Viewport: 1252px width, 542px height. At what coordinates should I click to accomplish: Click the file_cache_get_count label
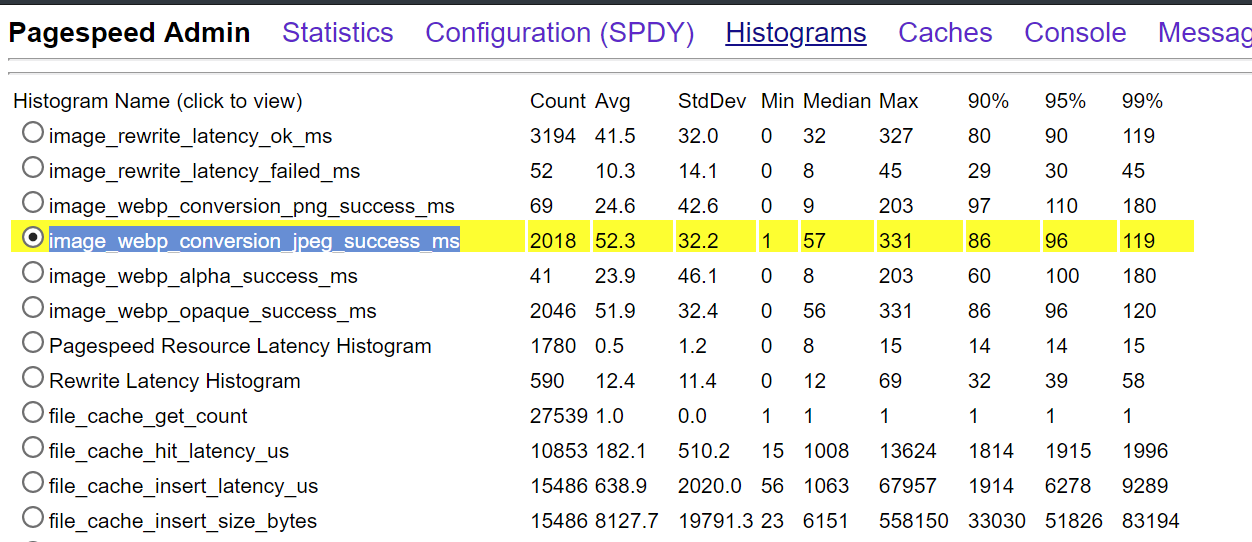(148, 416)
